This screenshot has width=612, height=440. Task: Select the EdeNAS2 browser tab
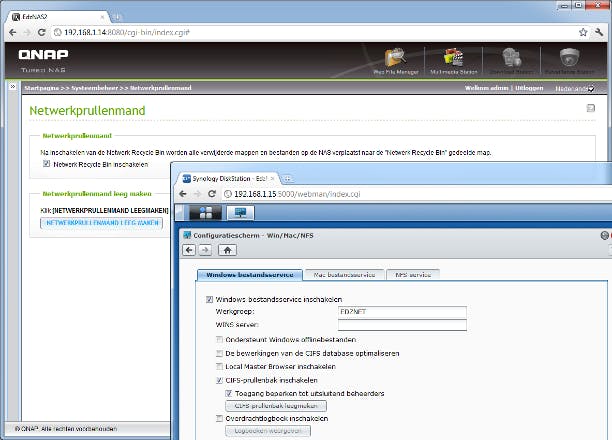click(x=59, y=17)
